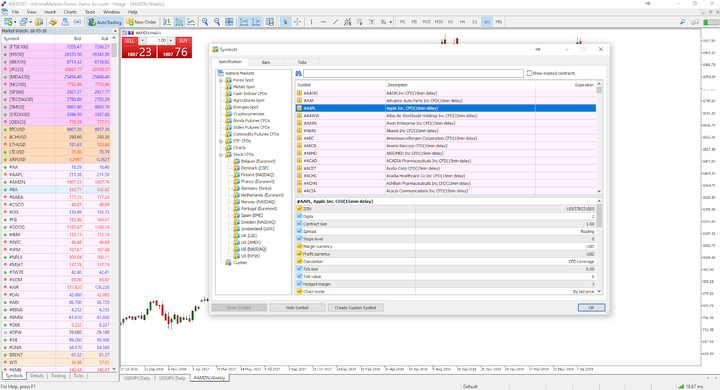Click the symbol list vertical scrollbar

(599, 138)
